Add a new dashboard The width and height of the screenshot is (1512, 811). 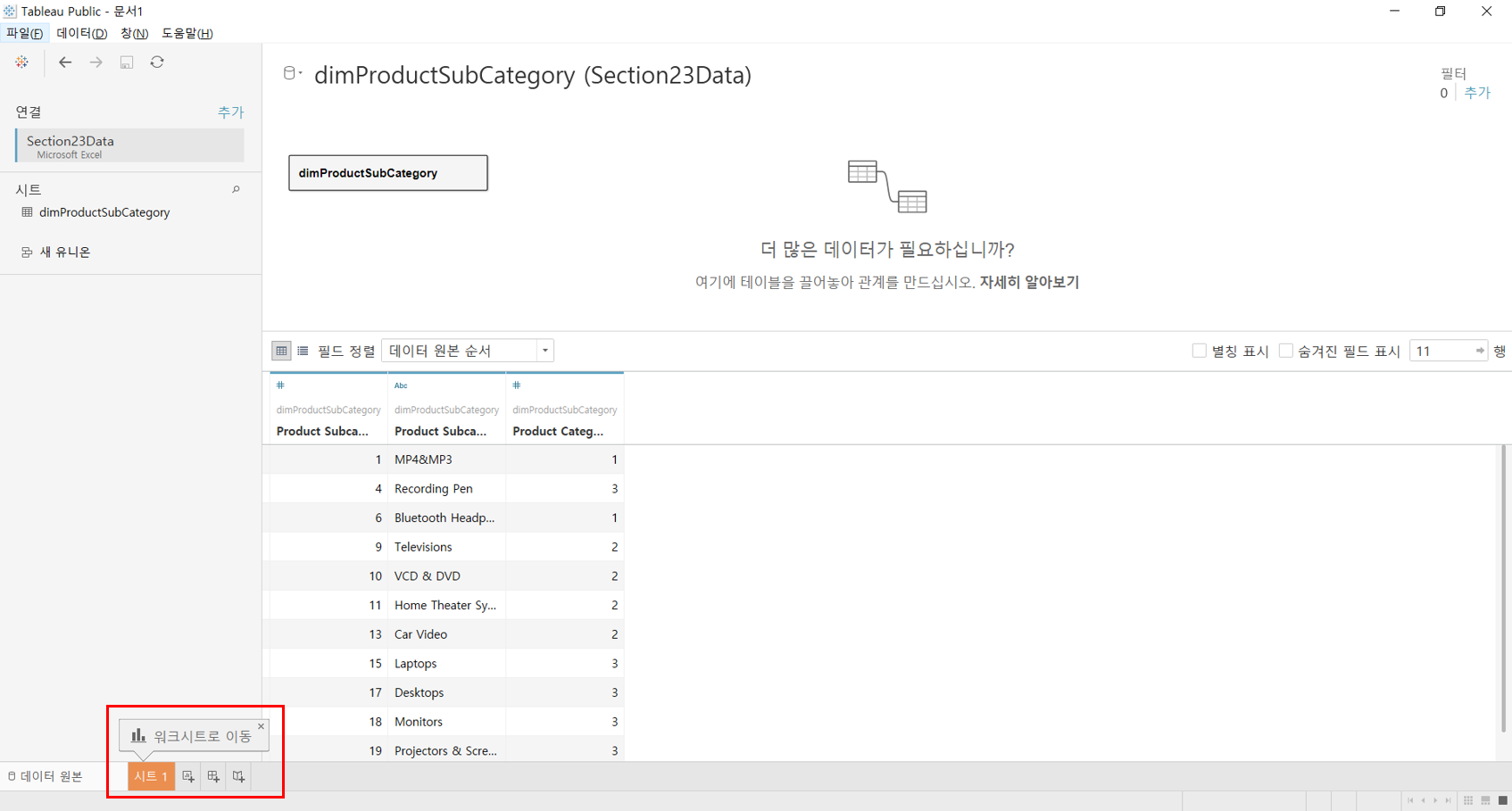click(213, 777)
